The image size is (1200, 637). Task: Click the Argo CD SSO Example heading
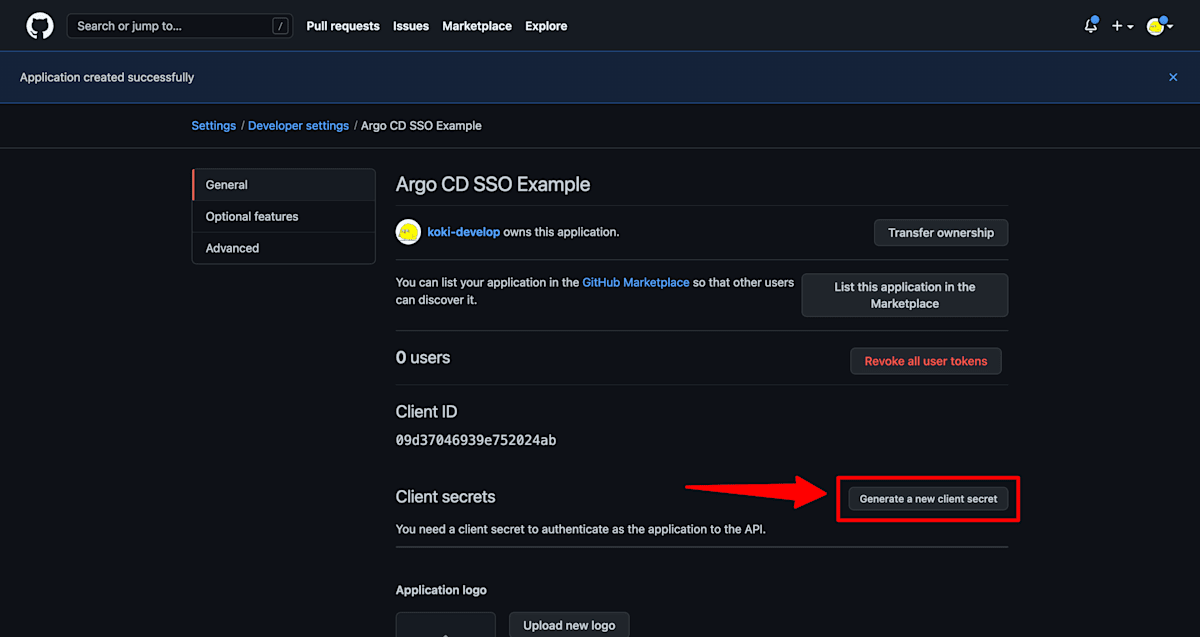(493, 185)
